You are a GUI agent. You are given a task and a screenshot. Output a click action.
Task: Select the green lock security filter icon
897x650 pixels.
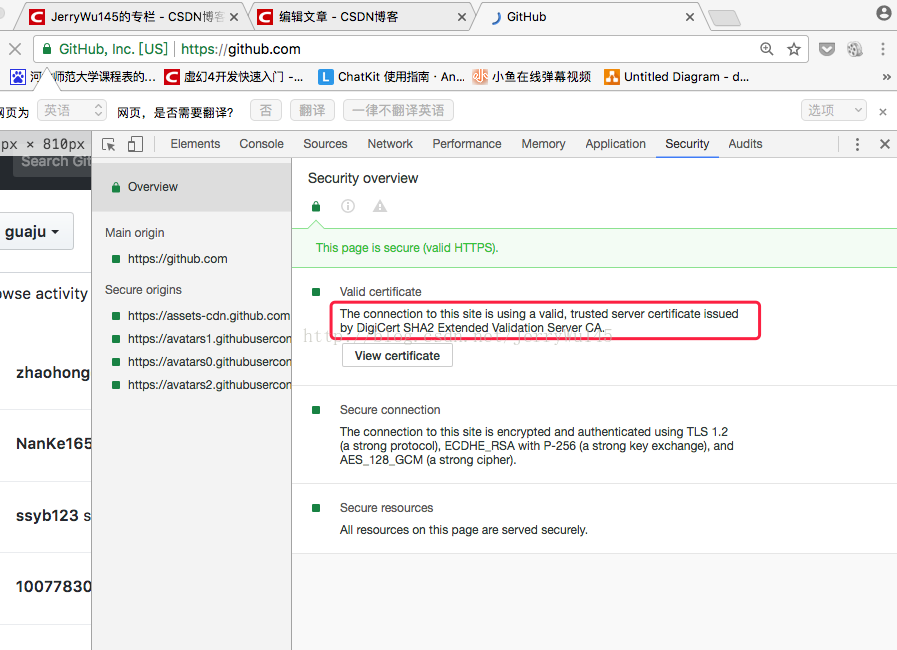click(316, 206)
